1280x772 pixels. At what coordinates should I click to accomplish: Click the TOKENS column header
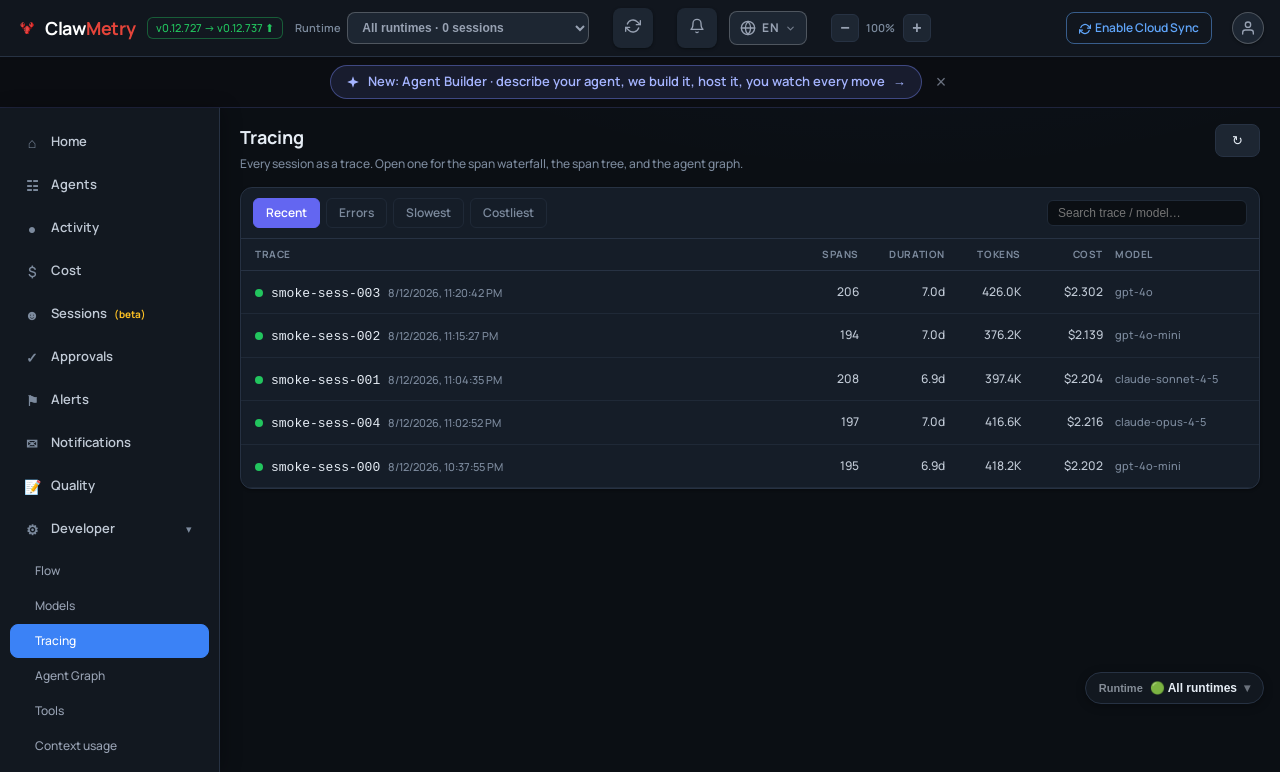tap(999, 255)
